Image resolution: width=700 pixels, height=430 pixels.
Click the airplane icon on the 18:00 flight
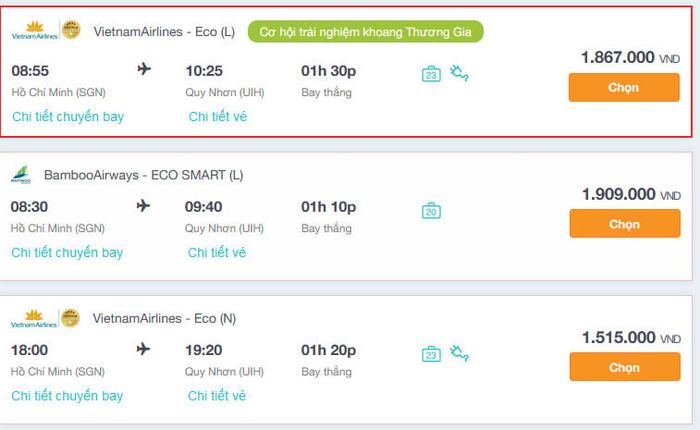pos(143,349)
